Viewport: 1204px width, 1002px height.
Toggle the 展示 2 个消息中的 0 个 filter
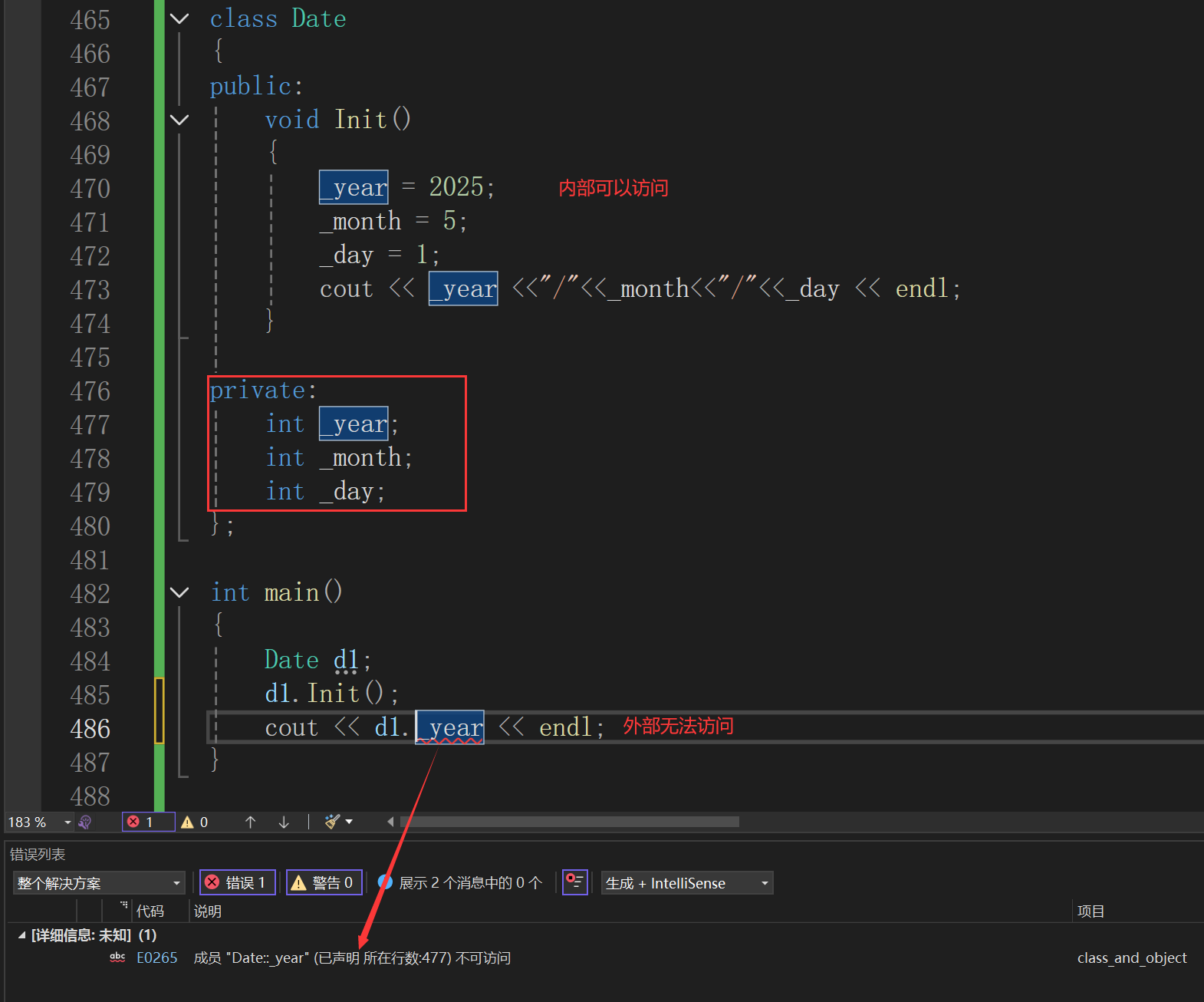[461, 883]
